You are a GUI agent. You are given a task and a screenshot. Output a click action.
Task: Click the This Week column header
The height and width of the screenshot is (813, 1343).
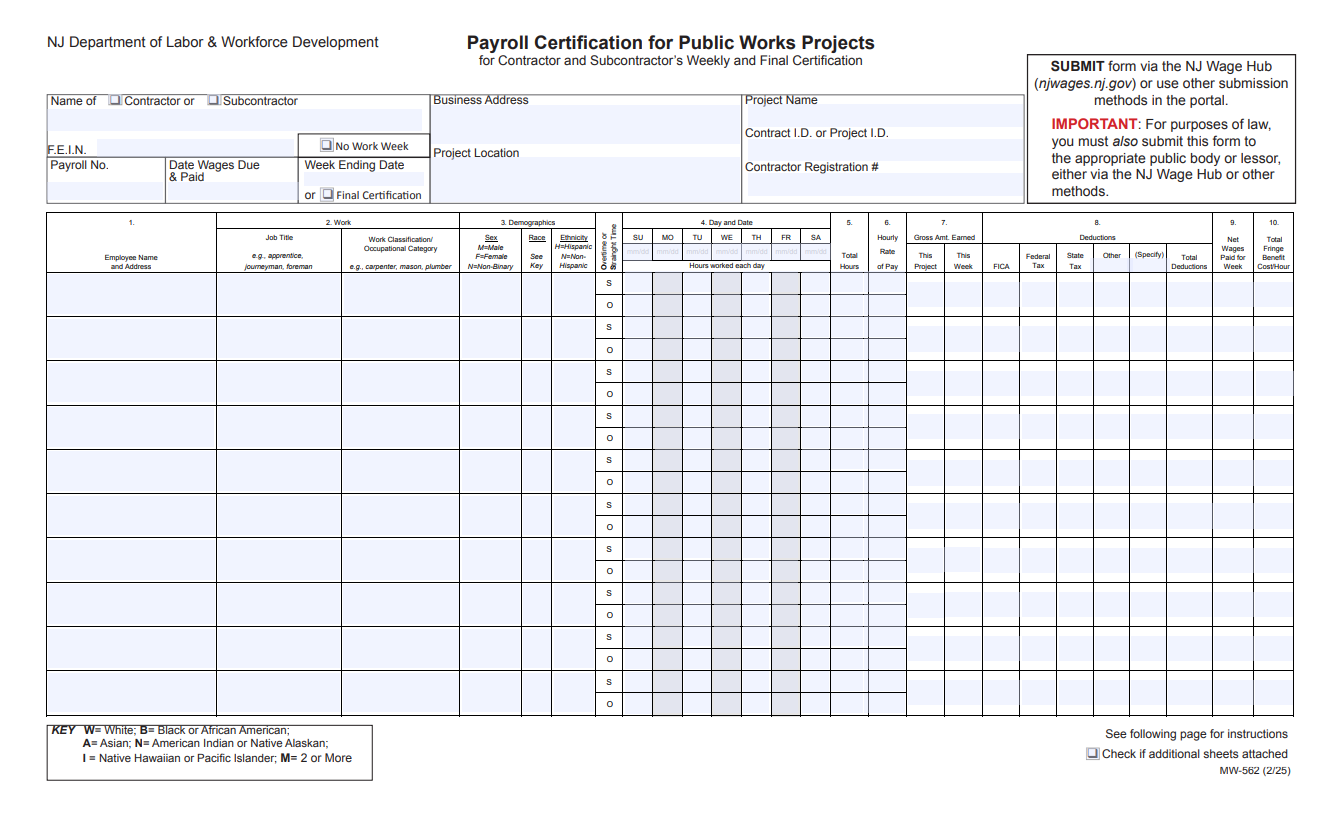pyautogui.click(x=963, y=261)
